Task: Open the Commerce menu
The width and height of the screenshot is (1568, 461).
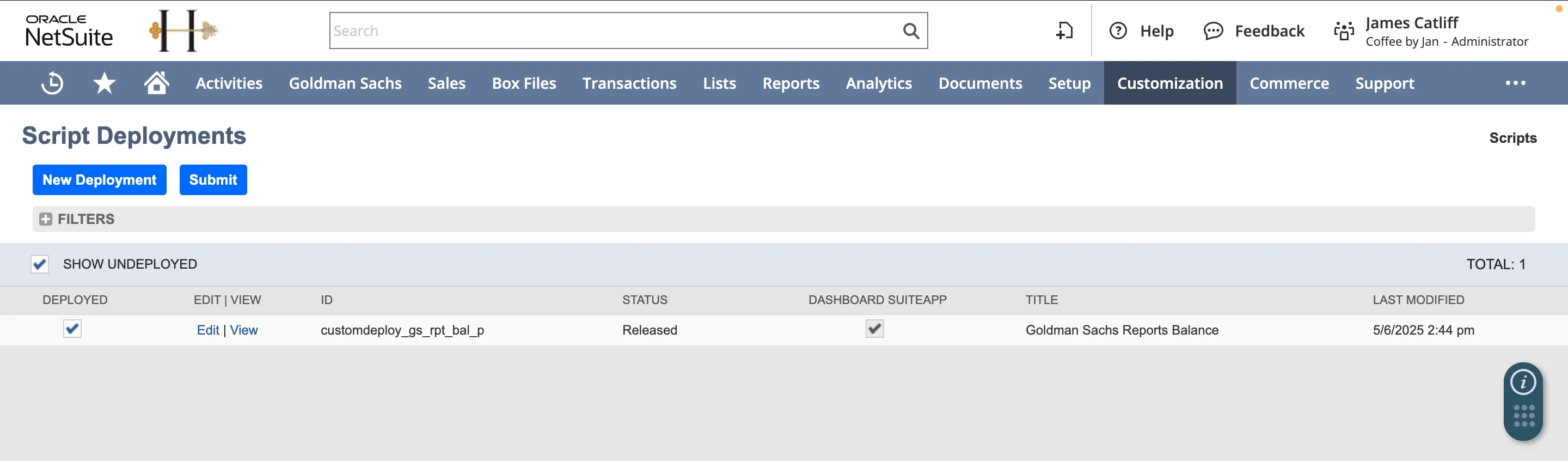Action: pos(1289,83)
